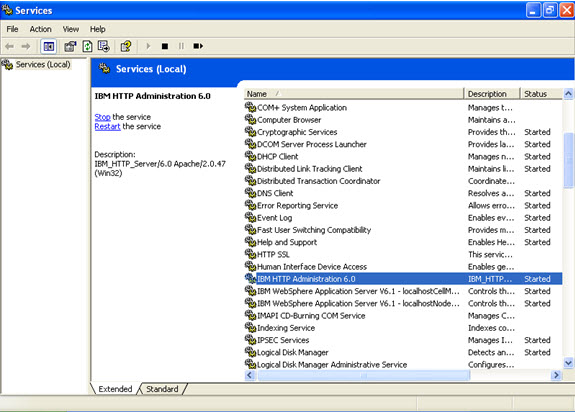Click the Services title bar gear icon
The width and height of the screenshot is (575, 412).
pos(7,10)
